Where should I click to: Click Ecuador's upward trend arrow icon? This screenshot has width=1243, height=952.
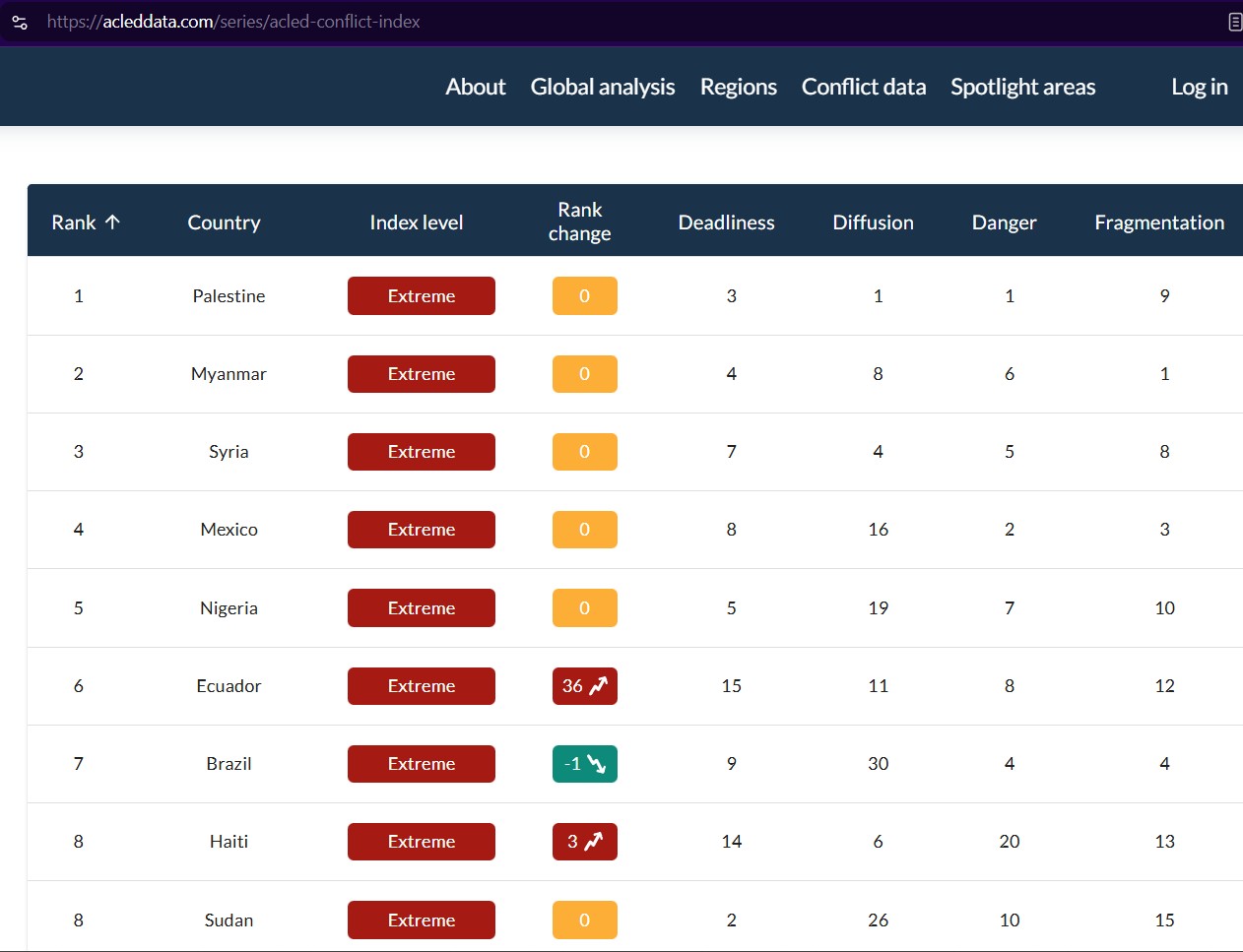(x=598, y=686)
